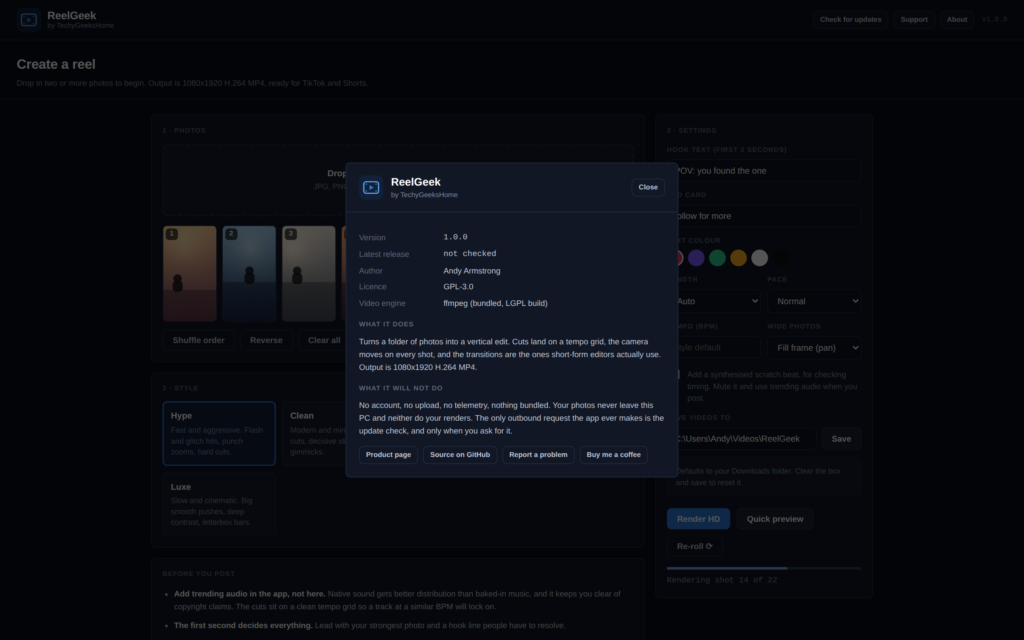Click the version value 1.0.0 in the dialog
Image resolution: width=1024 pixels, height=640 pixels.
coord(455,237)
